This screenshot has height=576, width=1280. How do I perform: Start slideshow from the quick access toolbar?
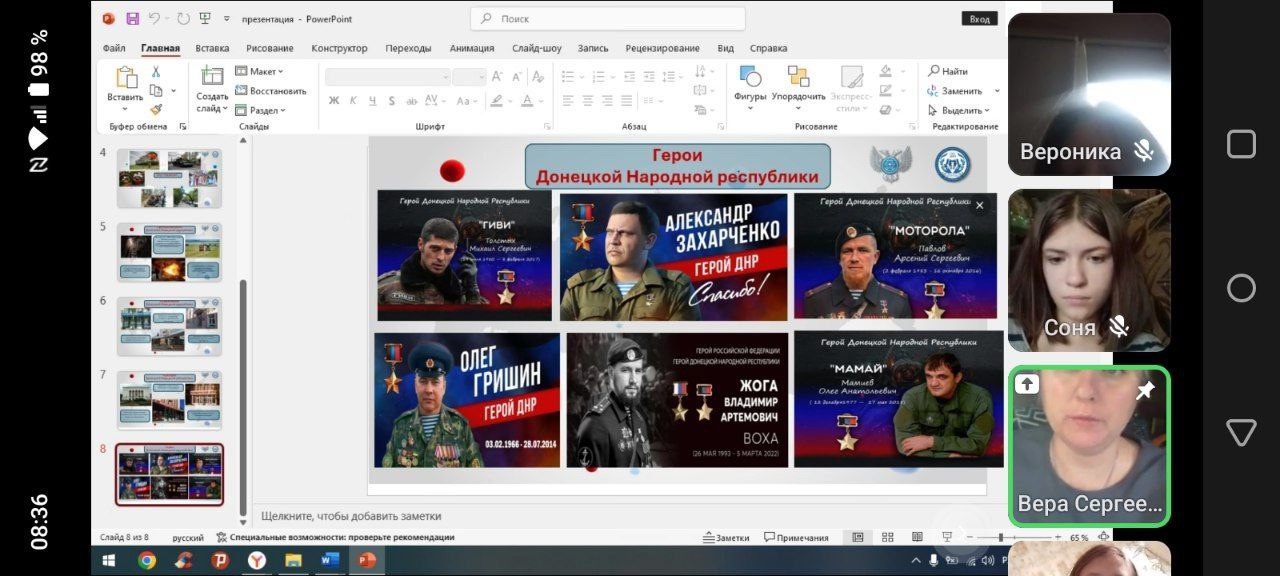[x=205, y=18]
